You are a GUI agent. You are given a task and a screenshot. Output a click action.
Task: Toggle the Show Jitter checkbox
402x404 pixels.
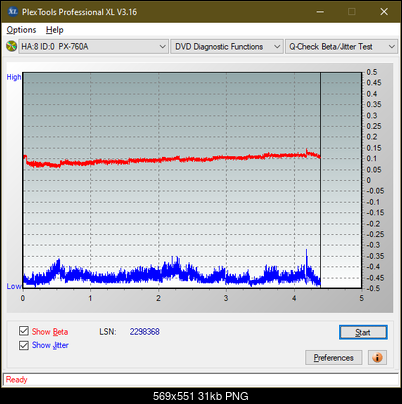24,345
